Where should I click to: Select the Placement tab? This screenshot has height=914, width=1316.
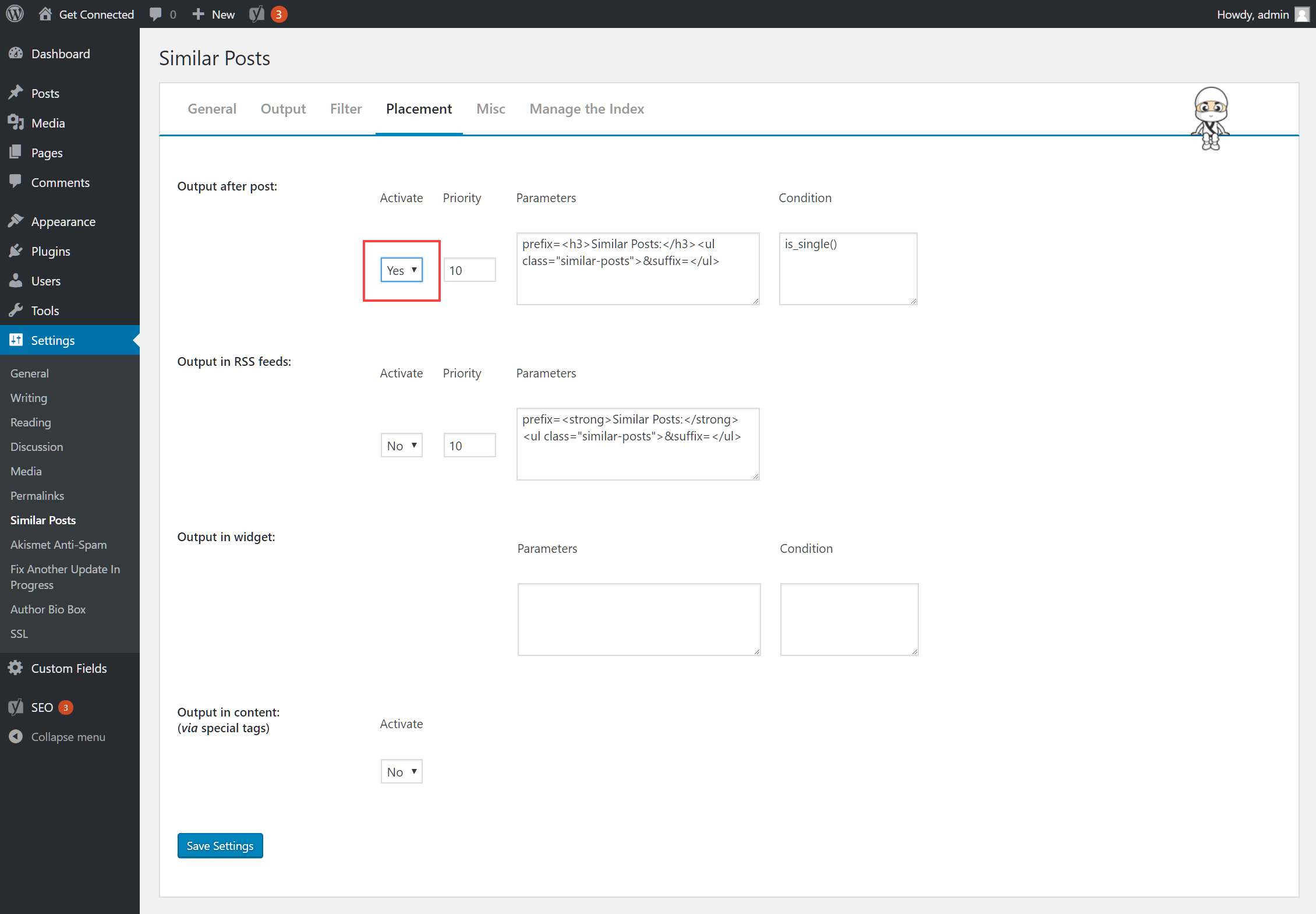pyautogui.click(x=419, y=109)
